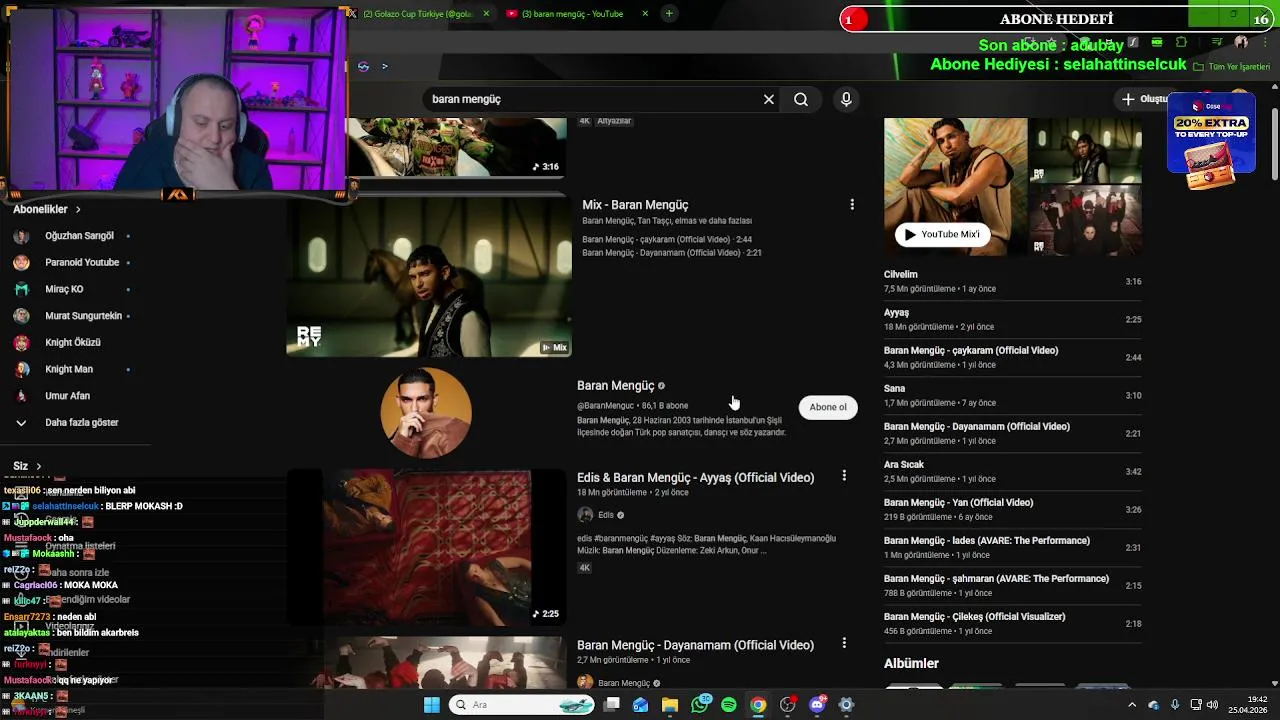This screenshot has height=720, width=1280.
Task: Open Outlook from the taskbar
Action: pyautogui.click(x=640, y=705)
